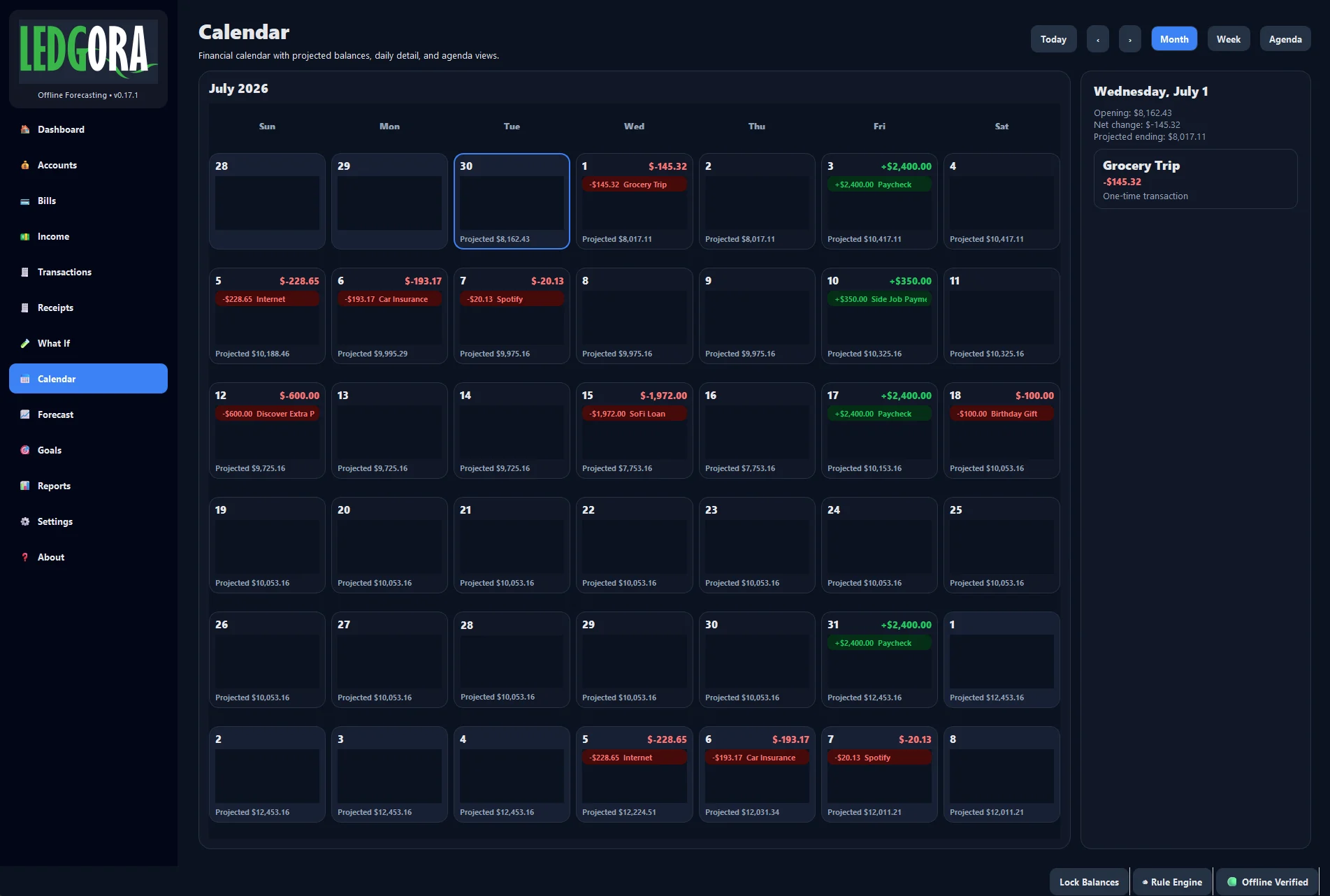Open the Reports label in sidebar
Viewport: 1330px width, 896px height.
(x=54, y=486)
